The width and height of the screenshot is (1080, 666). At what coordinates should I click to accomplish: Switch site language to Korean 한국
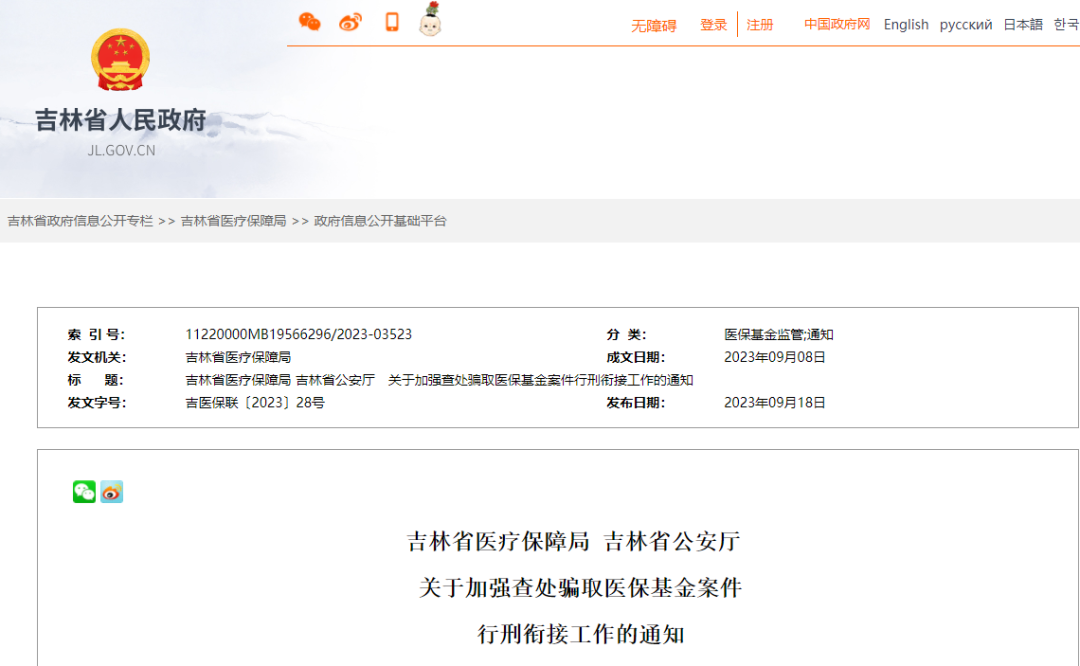(x=1066, y=25)
